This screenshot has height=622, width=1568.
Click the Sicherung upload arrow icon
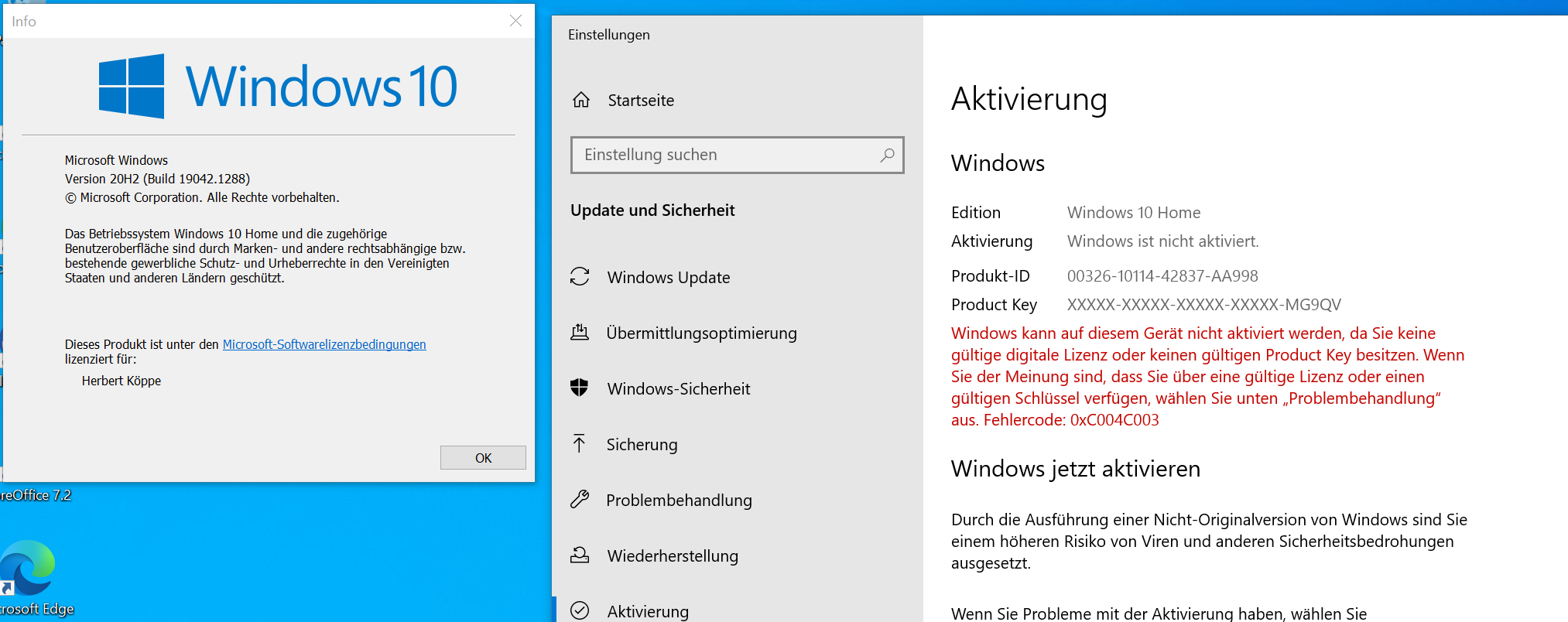[580, 444]
